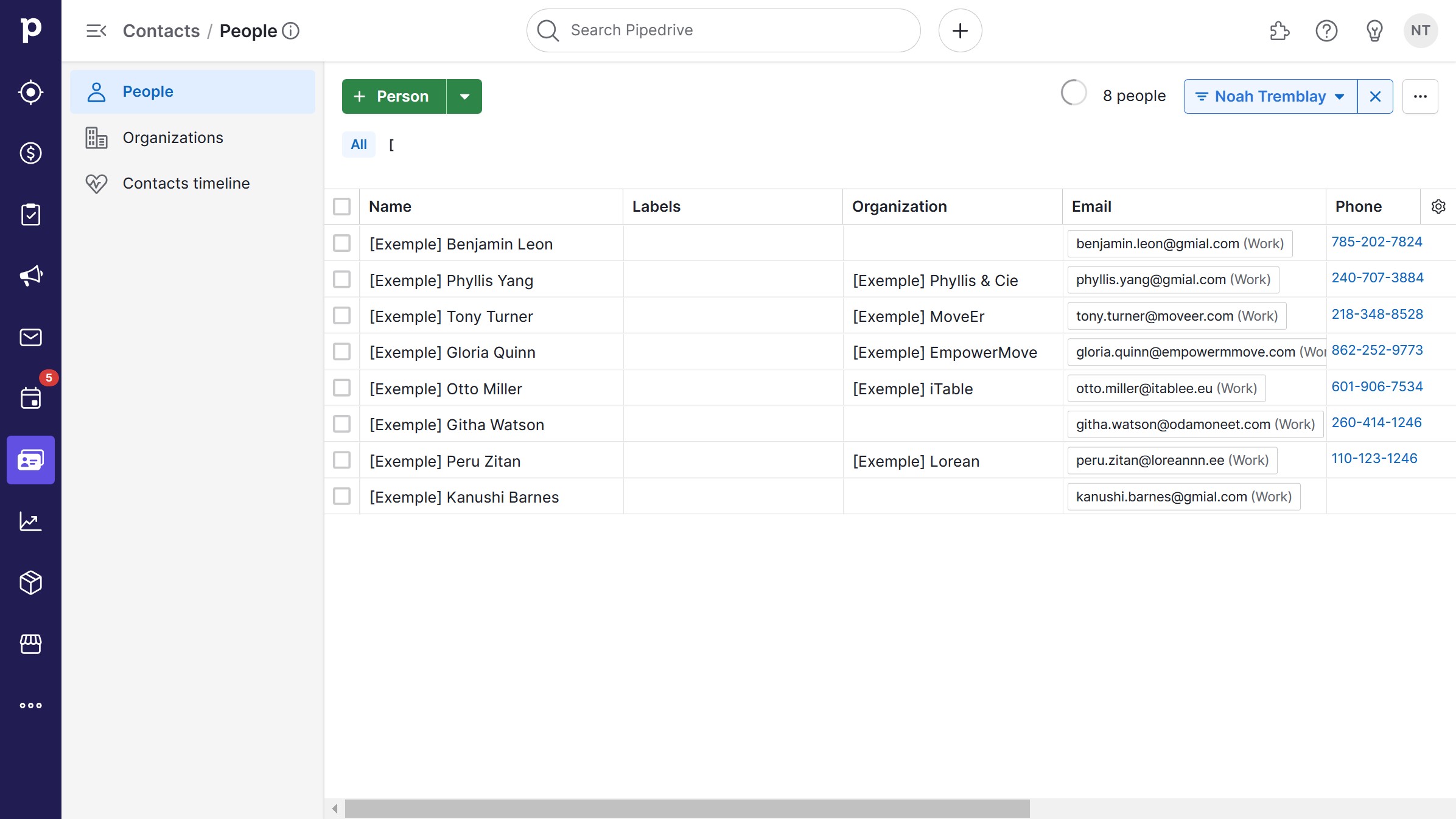
Task: Open the Noah Tremblay filter dropdown
Action: [1270, 96]
